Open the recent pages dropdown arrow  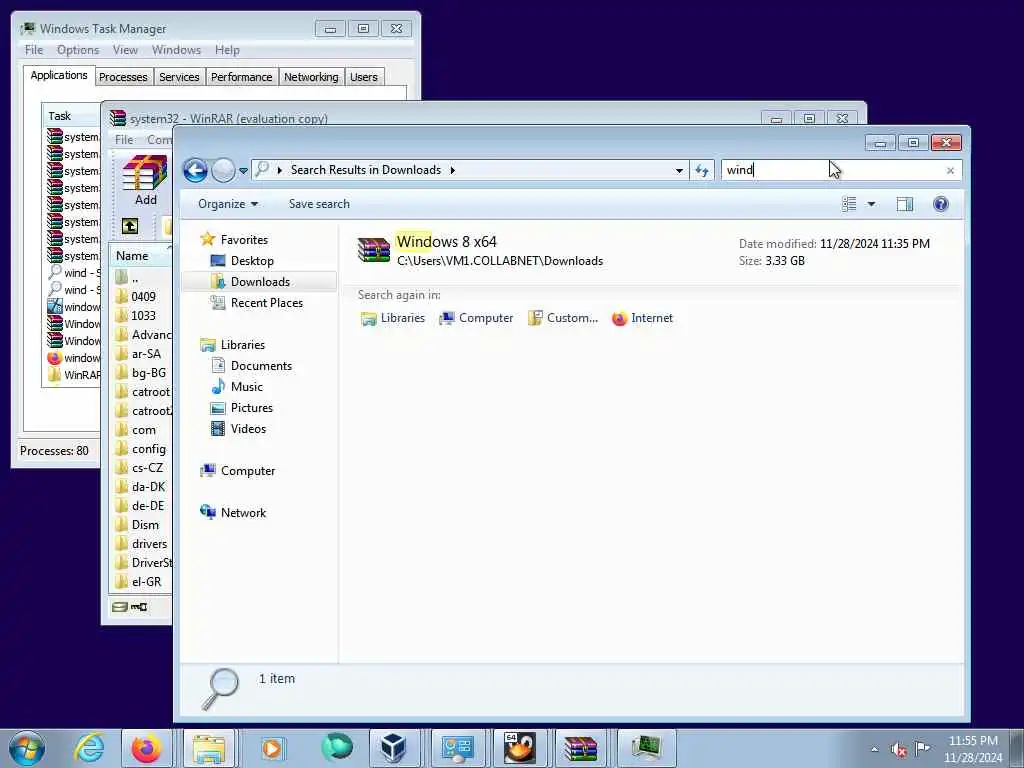coord(243,170)
